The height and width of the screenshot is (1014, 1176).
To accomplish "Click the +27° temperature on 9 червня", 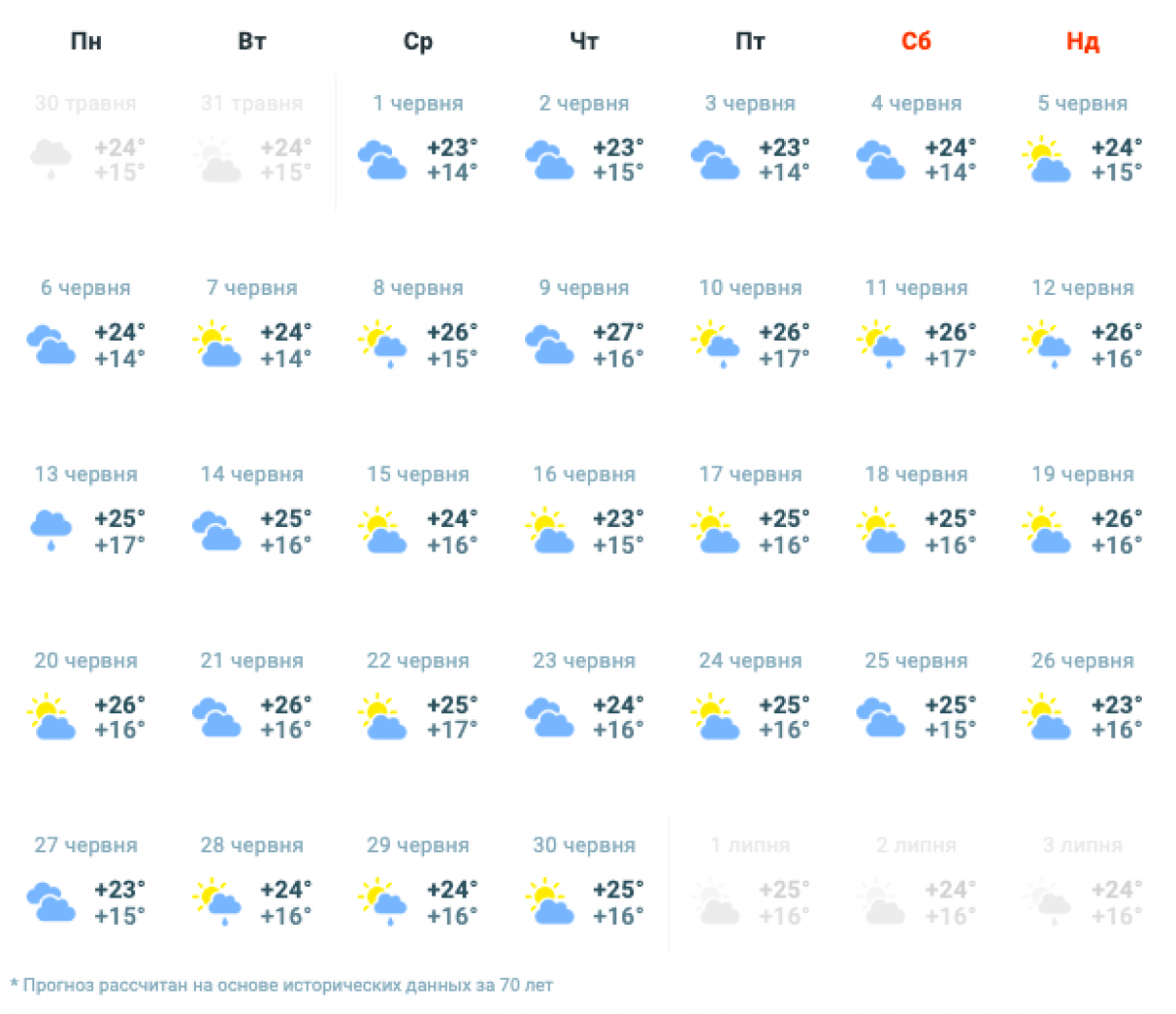I will click(x=618, y=332).
